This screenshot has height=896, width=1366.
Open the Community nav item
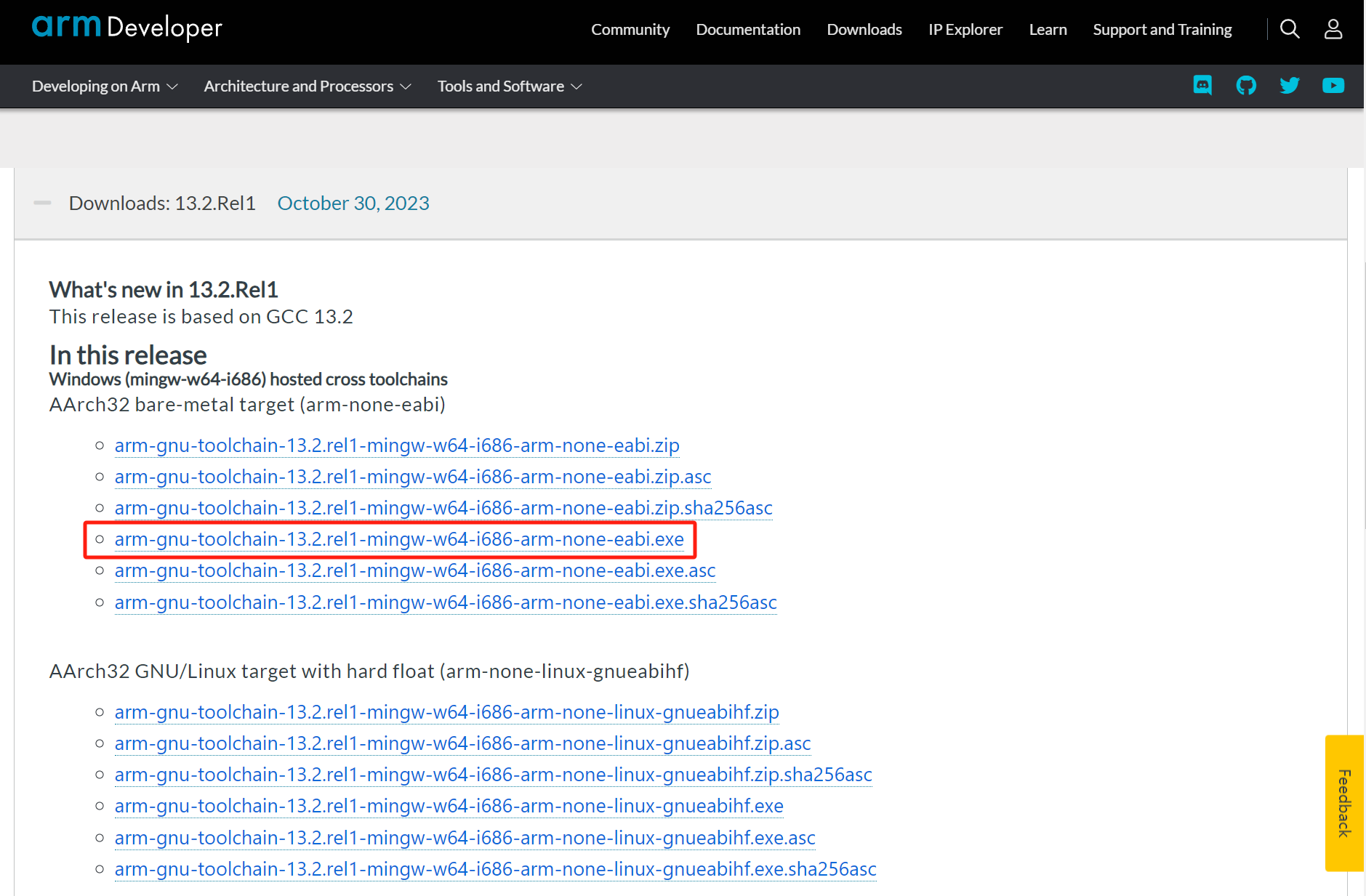pyautogui.click(x=630, y=29)
